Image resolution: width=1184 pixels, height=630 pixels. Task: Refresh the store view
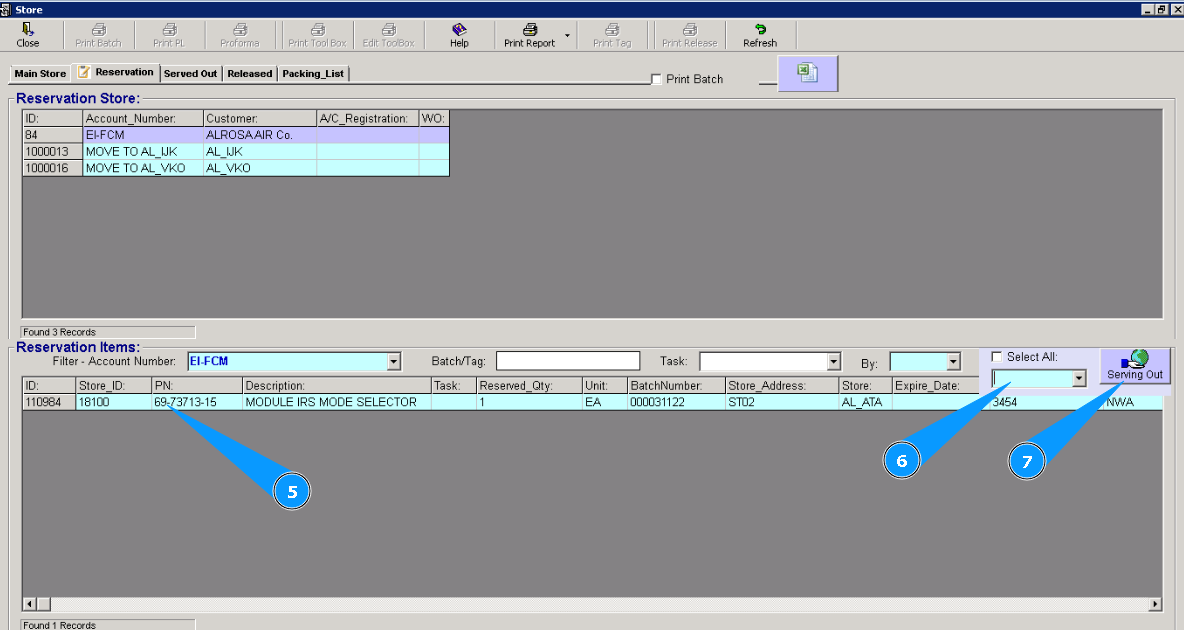coord(760,35)
